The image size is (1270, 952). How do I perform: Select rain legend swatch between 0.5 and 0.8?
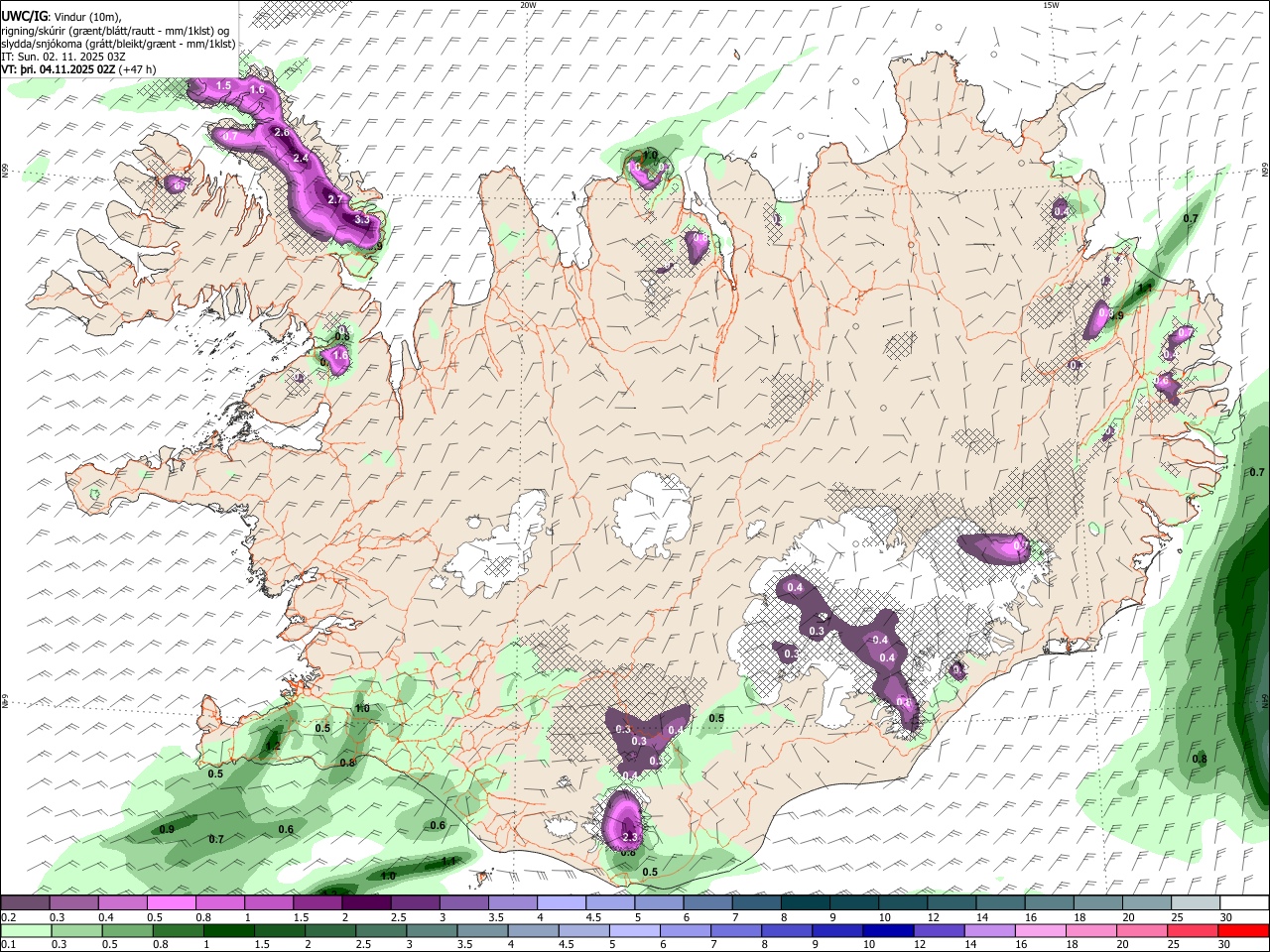pyautogui.click(x=128, y=930)
